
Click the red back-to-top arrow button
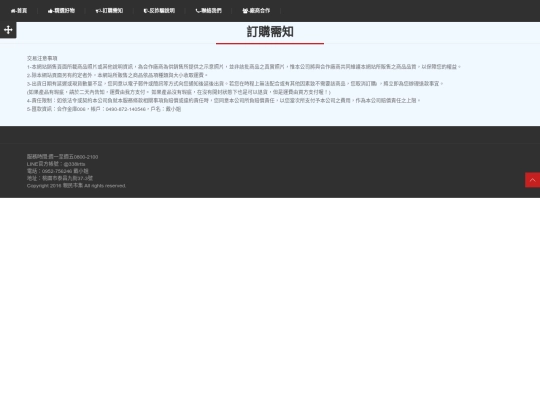point(532,180)
